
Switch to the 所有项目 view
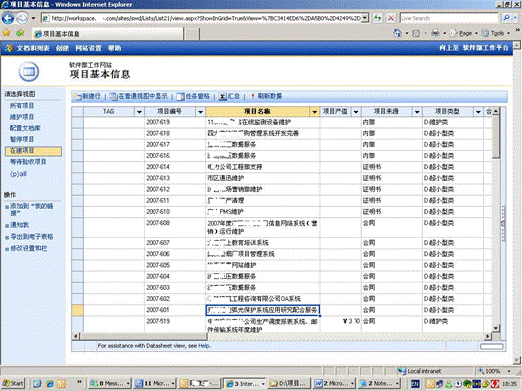click(x=22, y=106)
